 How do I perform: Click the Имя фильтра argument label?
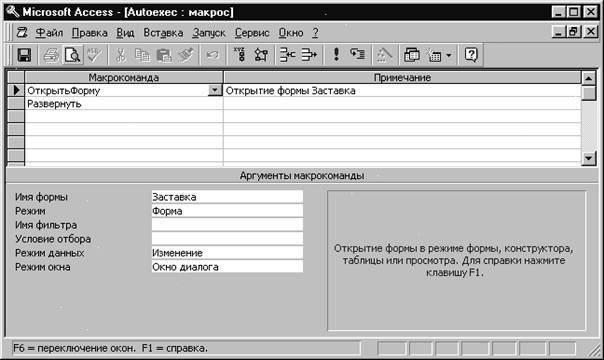(46, 225)
